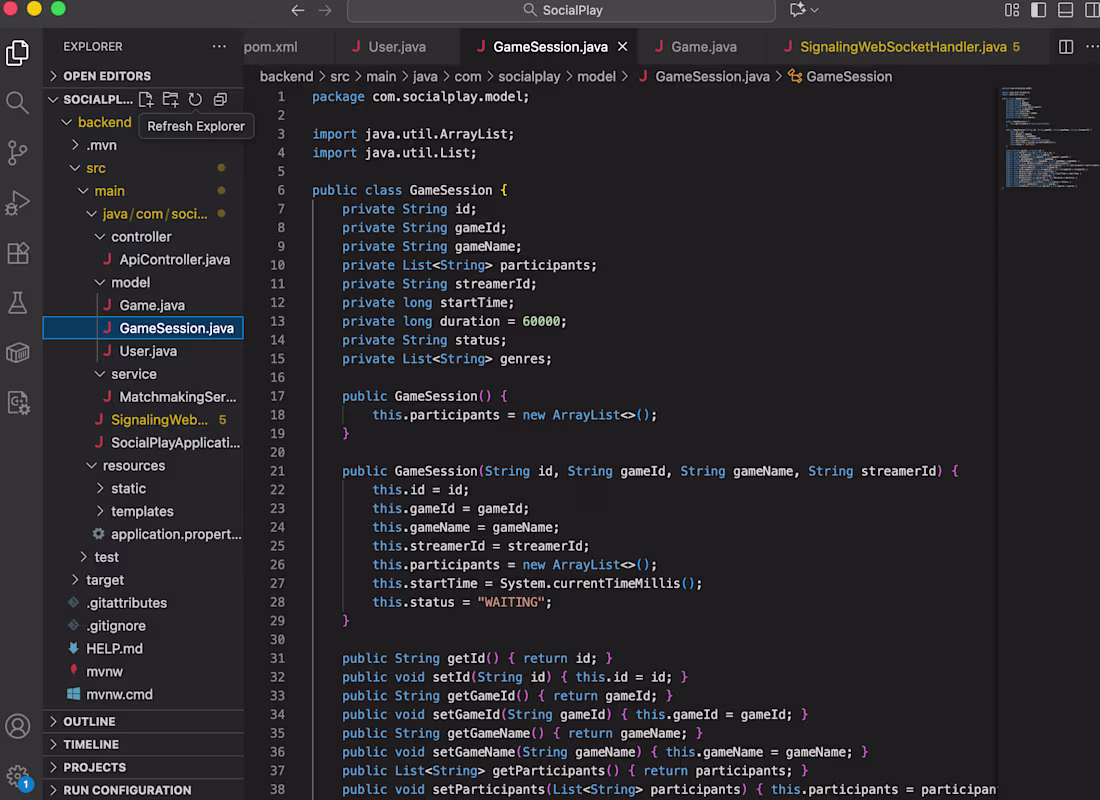Screen dimensions: 1100x800
Task: Open the file-with-gear activity bar icon
Action: click(18, 403)
